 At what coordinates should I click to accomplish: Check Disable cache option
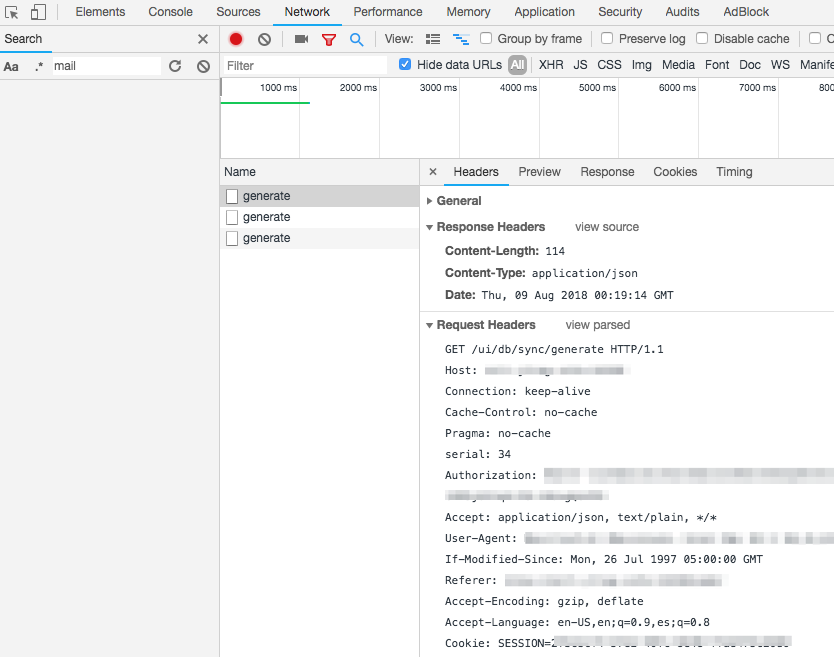(x=702, y=38)
